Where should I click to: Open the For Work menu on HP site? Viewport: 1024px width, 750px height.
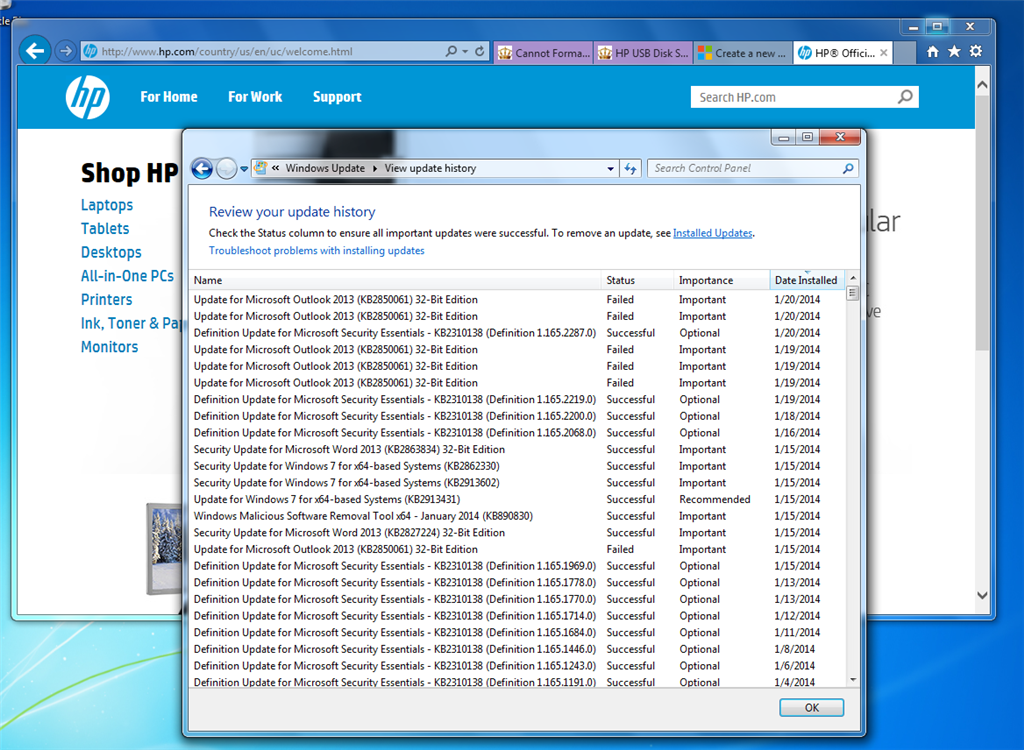[x=255, y=97]
